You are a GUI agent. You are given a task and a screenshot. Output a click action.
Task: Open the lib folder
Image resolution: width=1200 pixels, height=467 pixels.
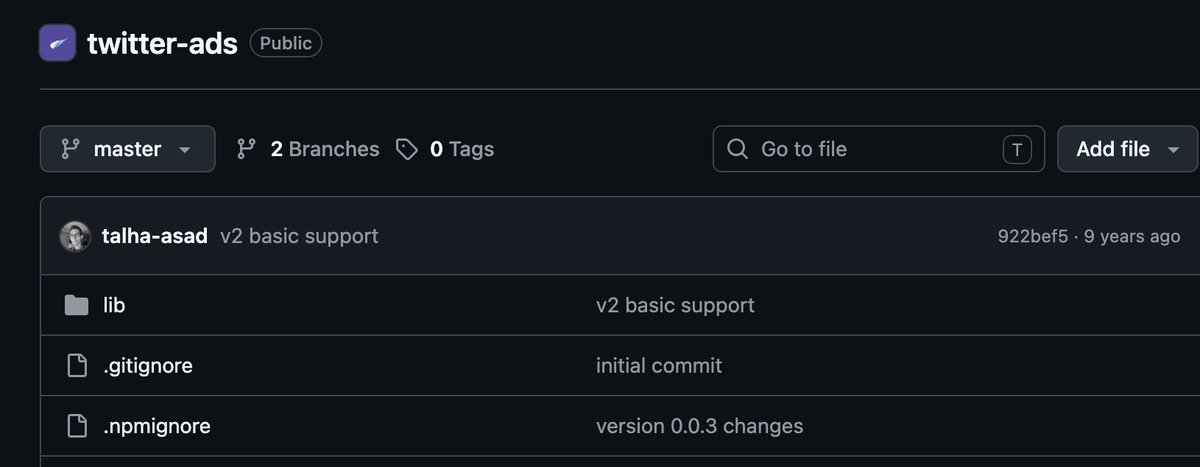[x=114, y=305]
